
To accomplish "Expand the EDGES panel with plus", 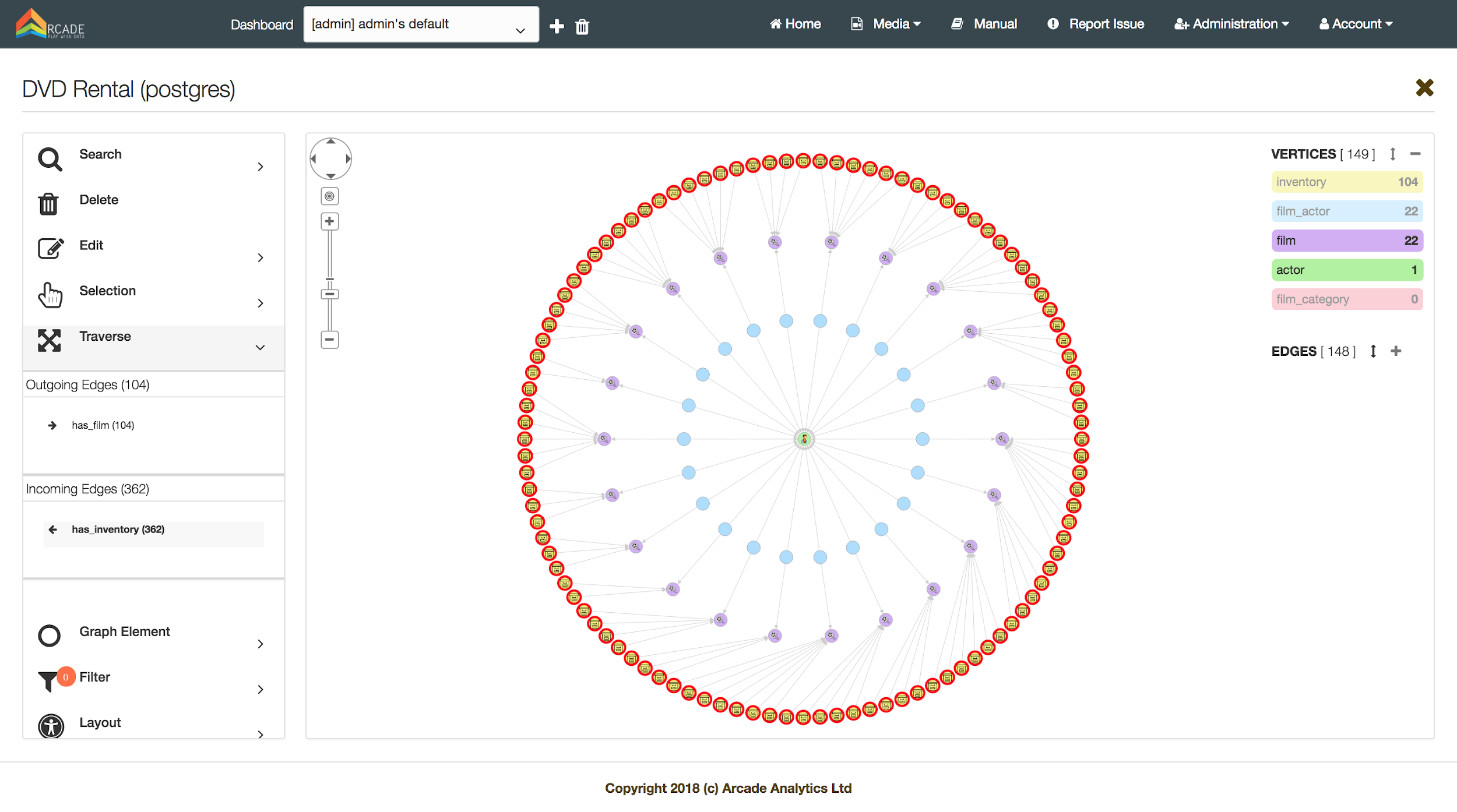I will [1395, 351].
